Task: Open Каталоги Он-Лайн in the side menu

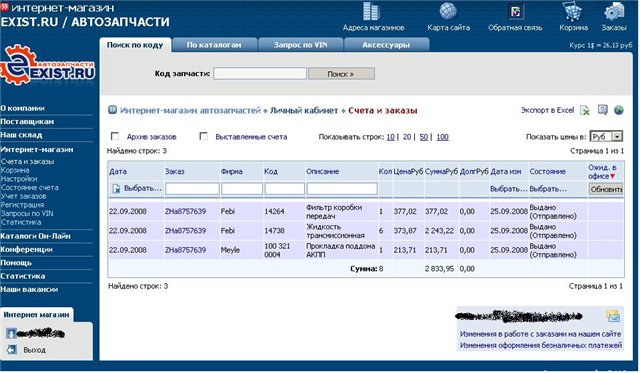Action: 35,236
